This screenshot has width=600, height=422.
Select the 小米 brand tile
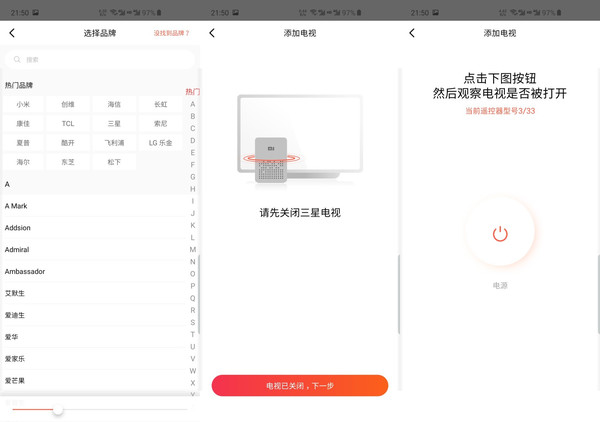click(23, 104)
